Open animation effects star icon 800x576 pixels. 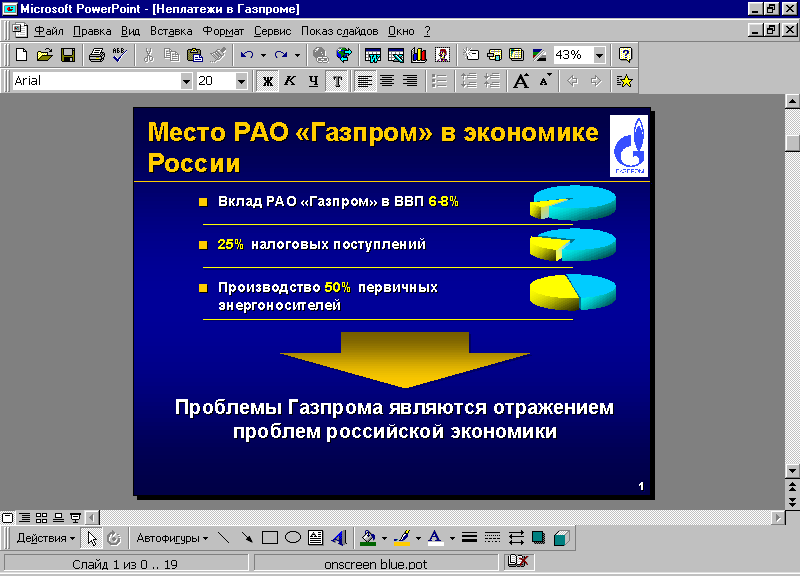(624, 81)
